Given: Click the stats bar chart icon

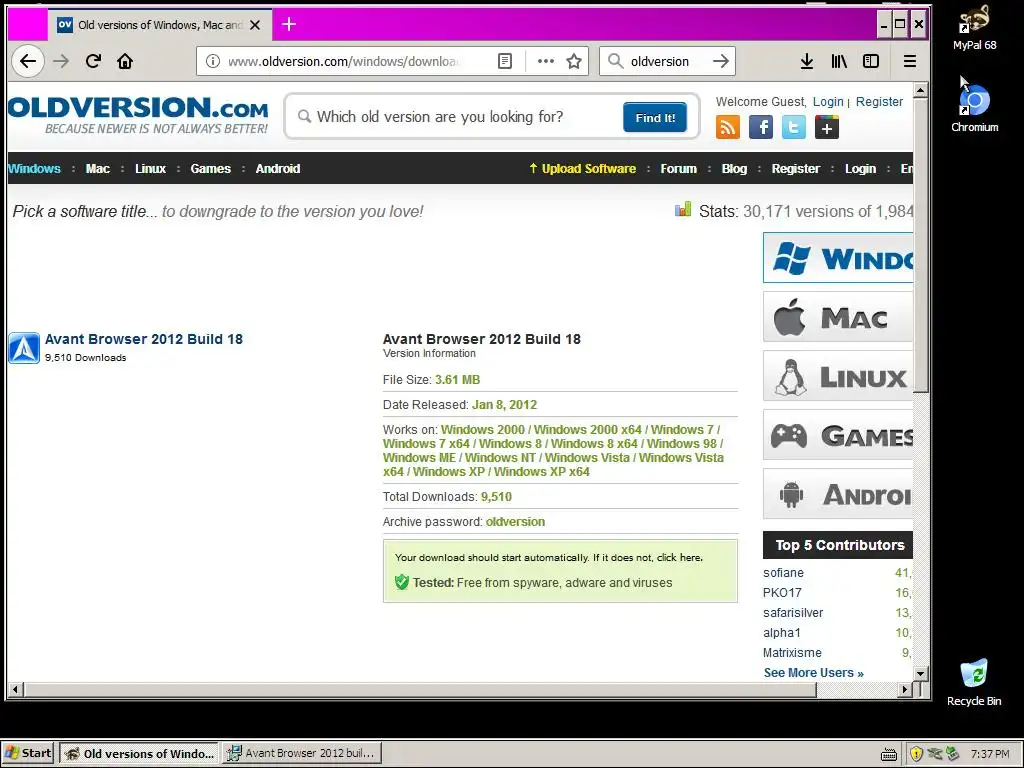Looking at the screenshot, I should point(683,210).
